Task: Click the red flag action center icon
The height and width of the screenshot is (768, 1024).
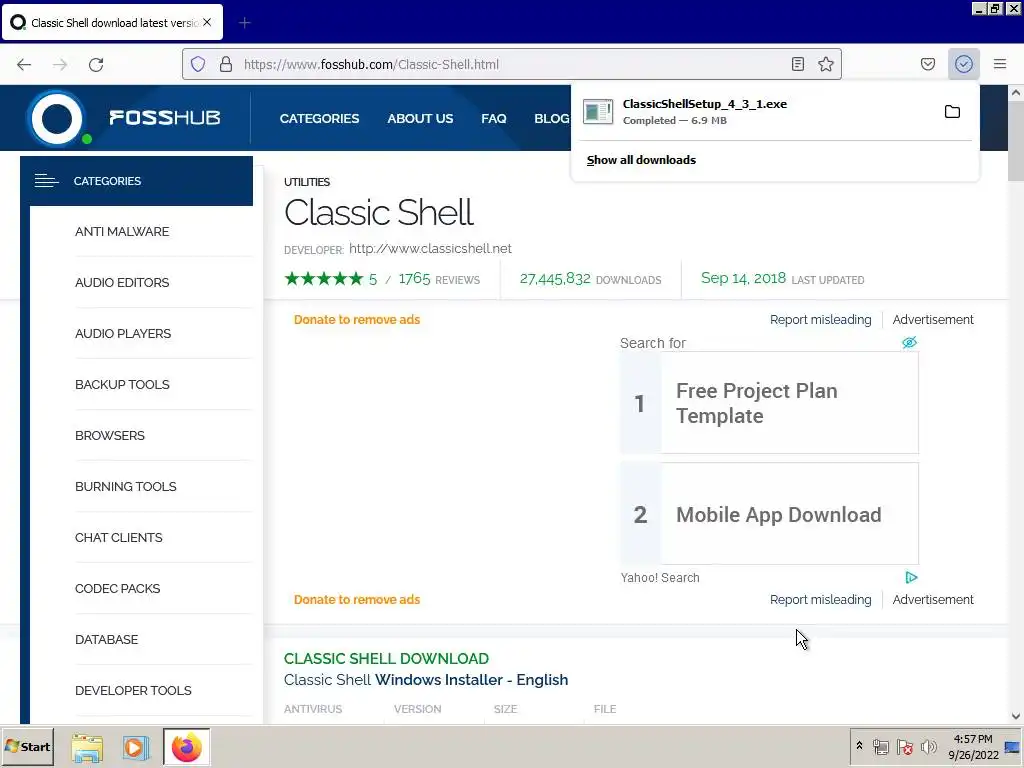Action: point(904,747)
